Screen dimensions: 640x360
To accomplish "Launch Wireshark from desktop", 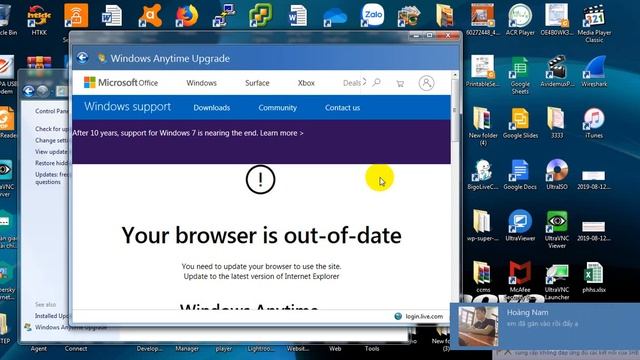I will (594, 71).
